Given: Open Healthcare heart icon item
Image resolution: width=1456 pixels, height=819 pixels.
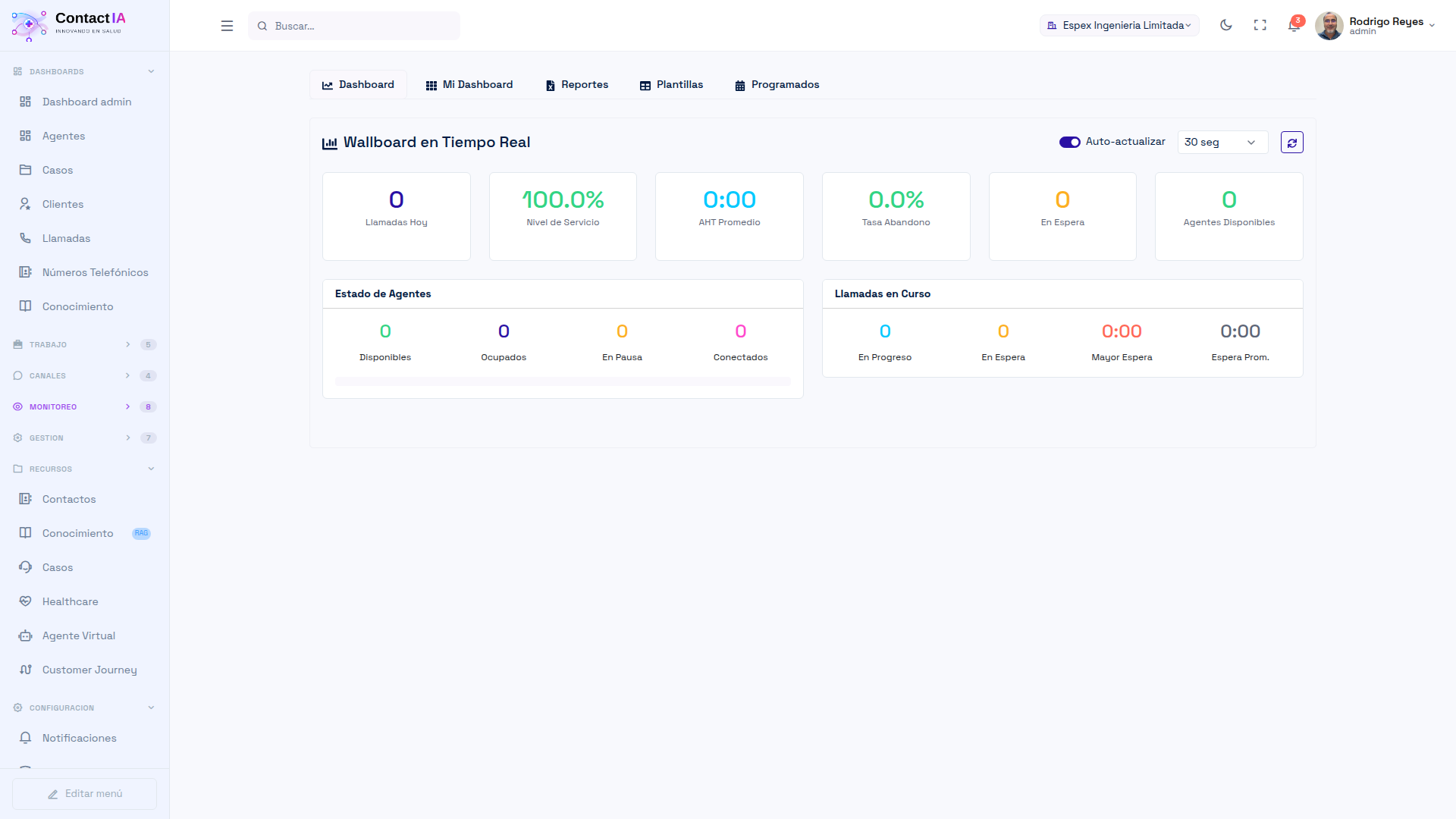Looking at the screenshot, I should (x=71, y=601).
